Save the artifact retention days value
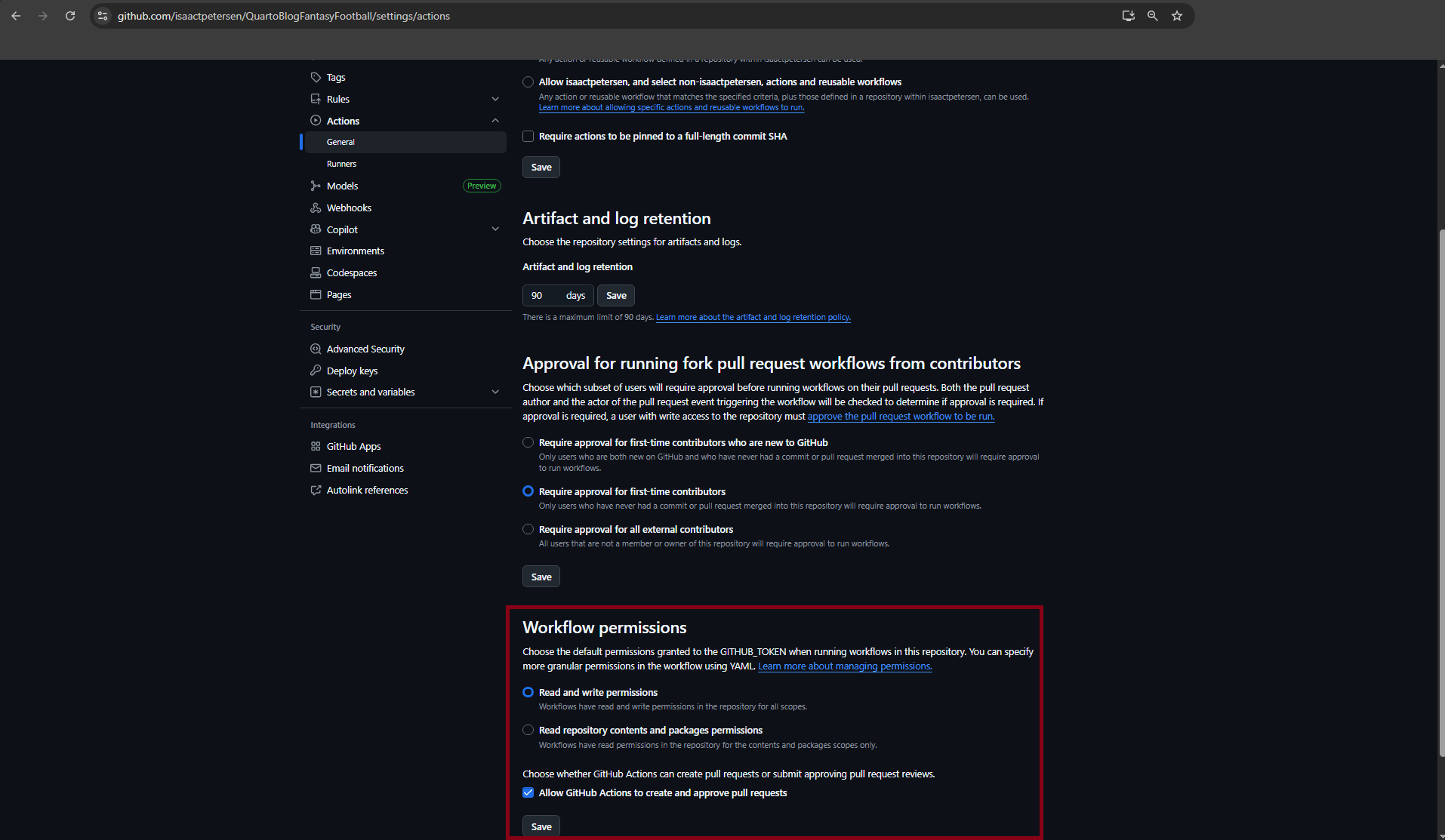Image resolution: width=1445 pixels, height=840 pixels. (x=616, y=295)
